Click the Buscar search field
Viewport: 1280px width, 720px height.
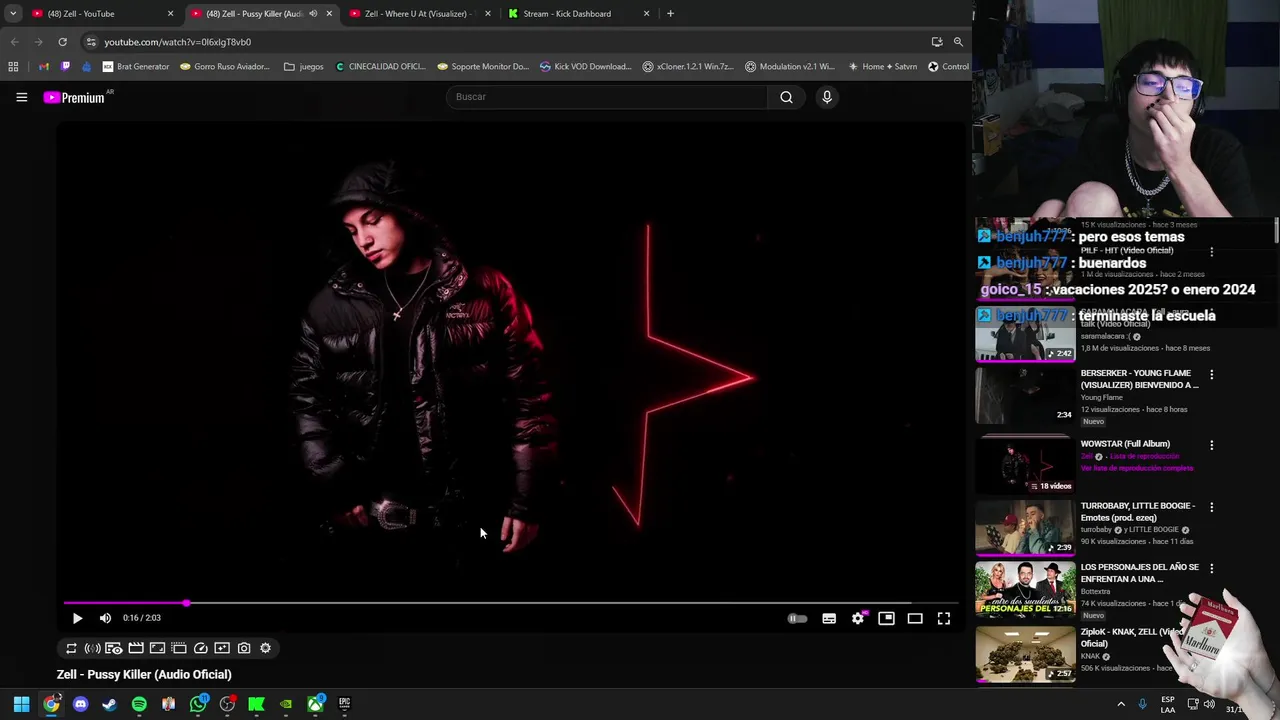pyautogui.click(x=608, y=97)
